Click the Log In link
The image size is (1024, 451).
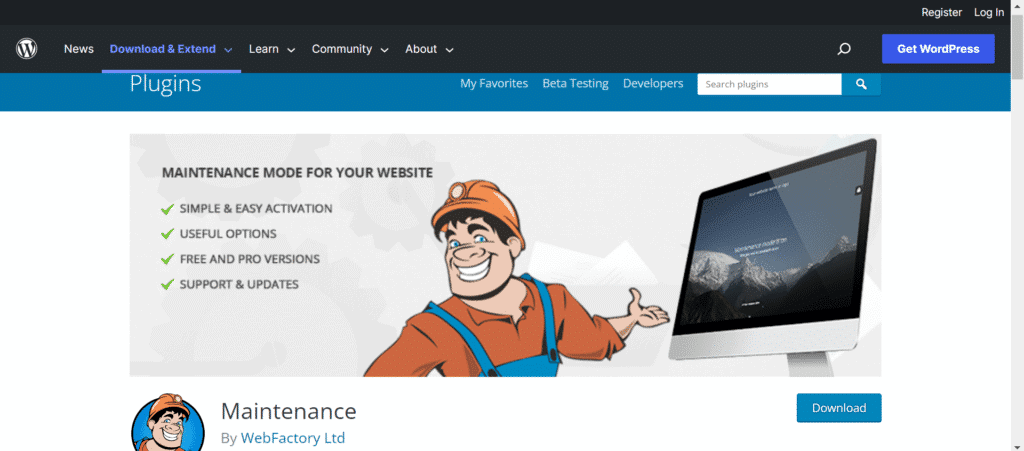[x=989, y=12]
